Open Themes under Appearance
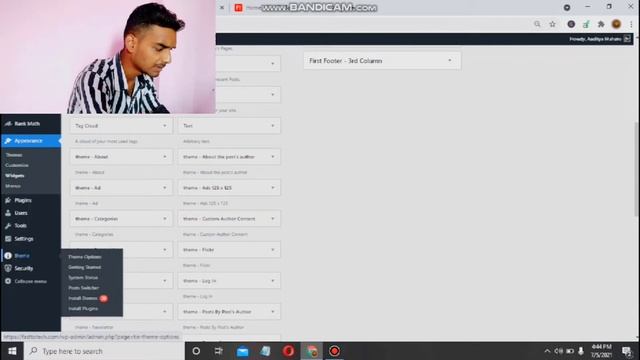The width and height of the screenshot is (640, 360). (14, 155)
